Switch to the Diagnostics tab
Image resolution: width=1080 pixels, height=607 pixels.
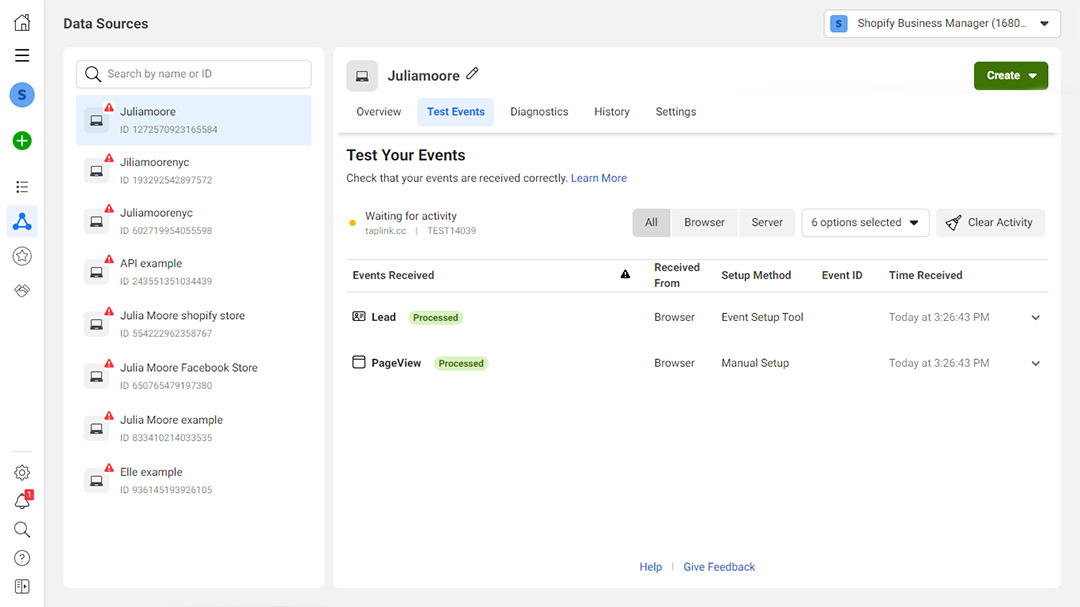point(539,112)
